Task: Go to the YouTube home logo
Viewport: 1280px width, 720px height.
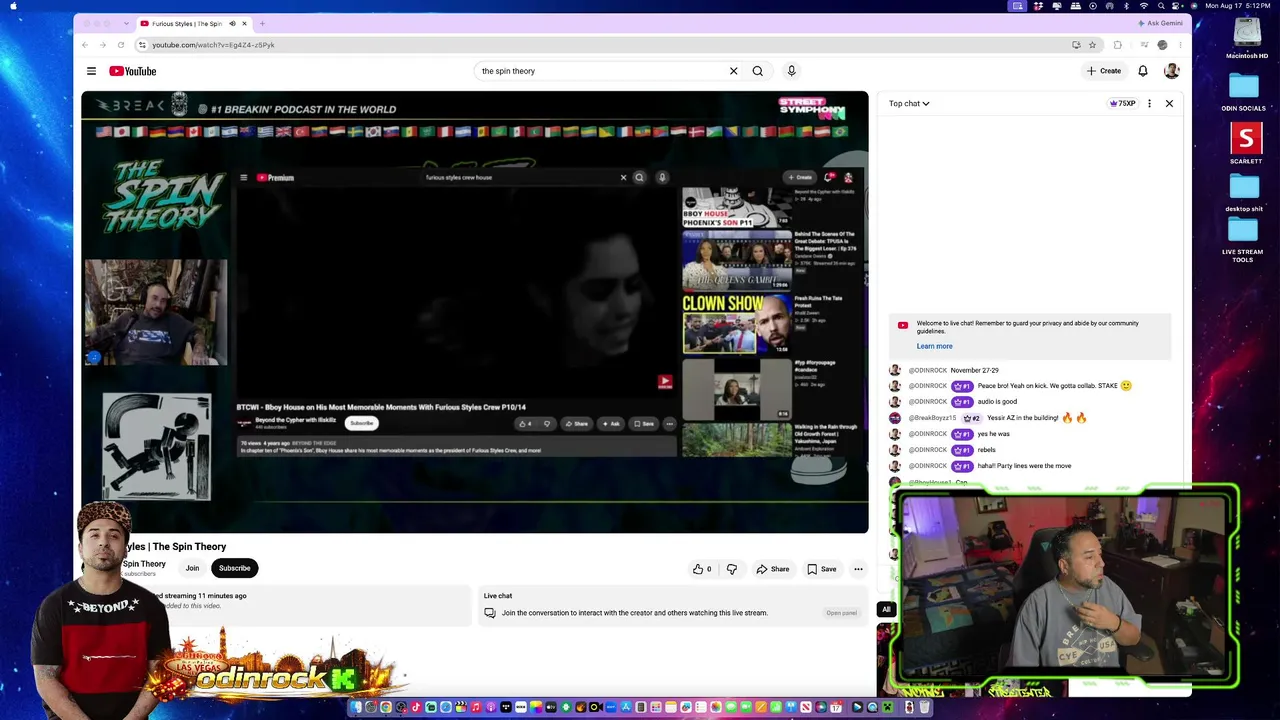Action: coord(133,71)
